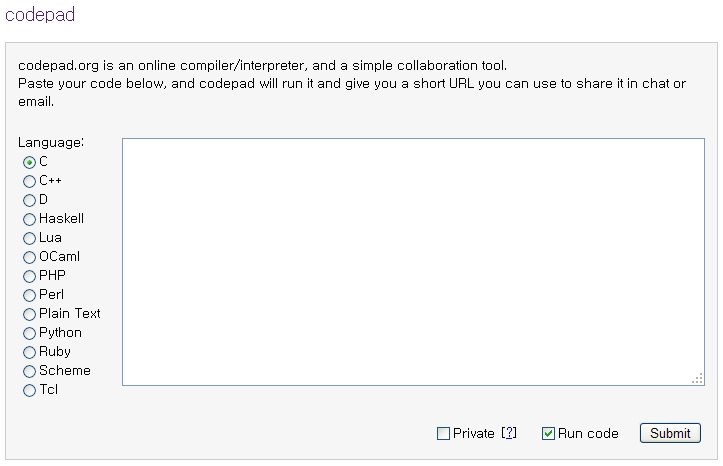
Task: Click the Submit button
Action: pos(670,433)
